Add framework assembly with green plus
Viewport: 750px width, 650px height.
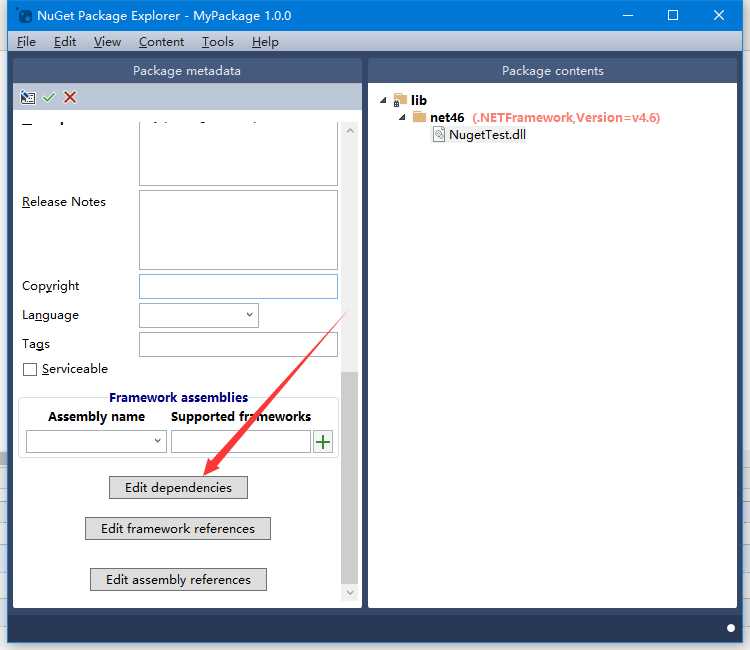pos(323,441)
